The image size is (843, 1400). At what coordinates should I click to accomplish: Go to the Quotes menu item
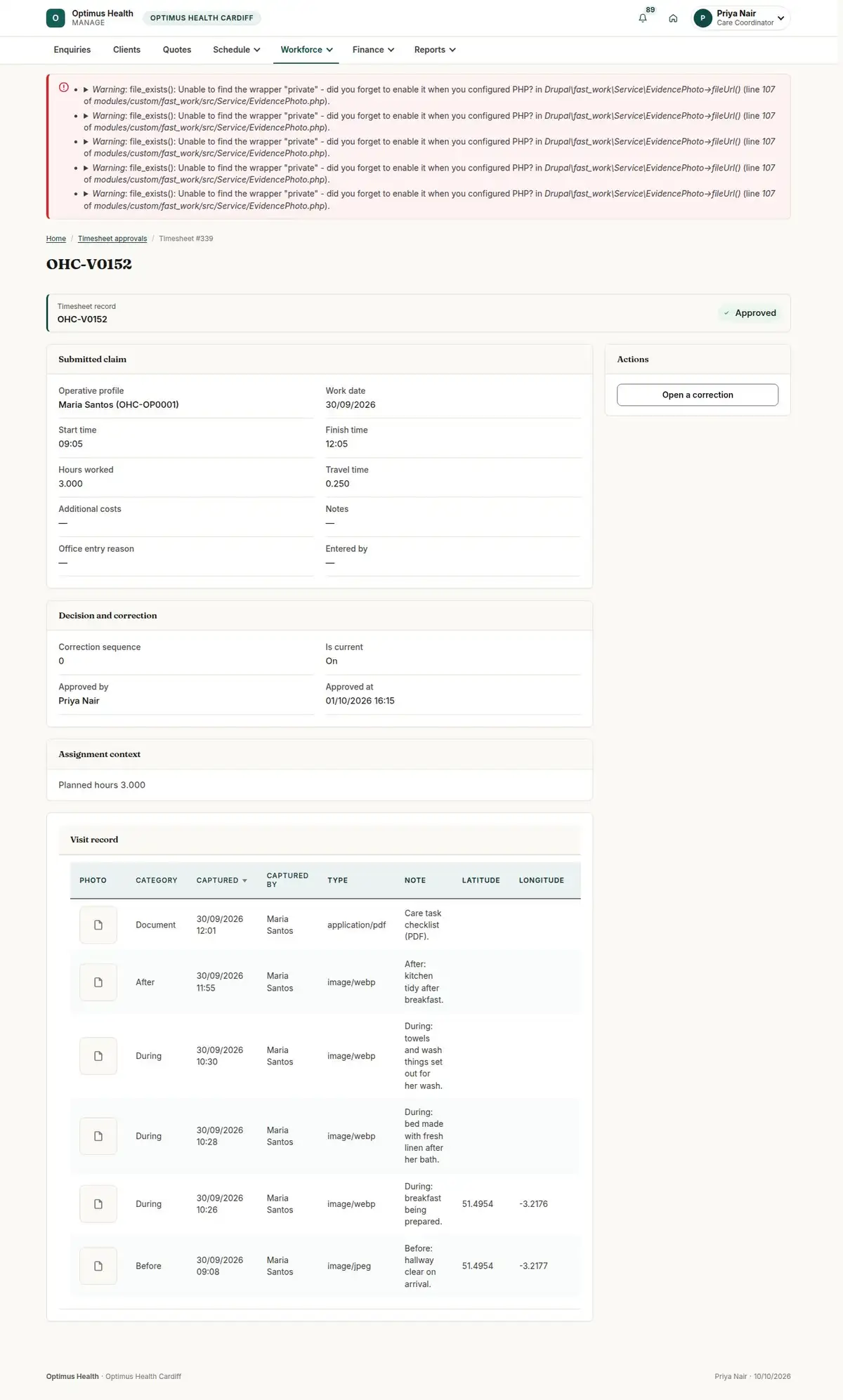click(x=177, y=50)
